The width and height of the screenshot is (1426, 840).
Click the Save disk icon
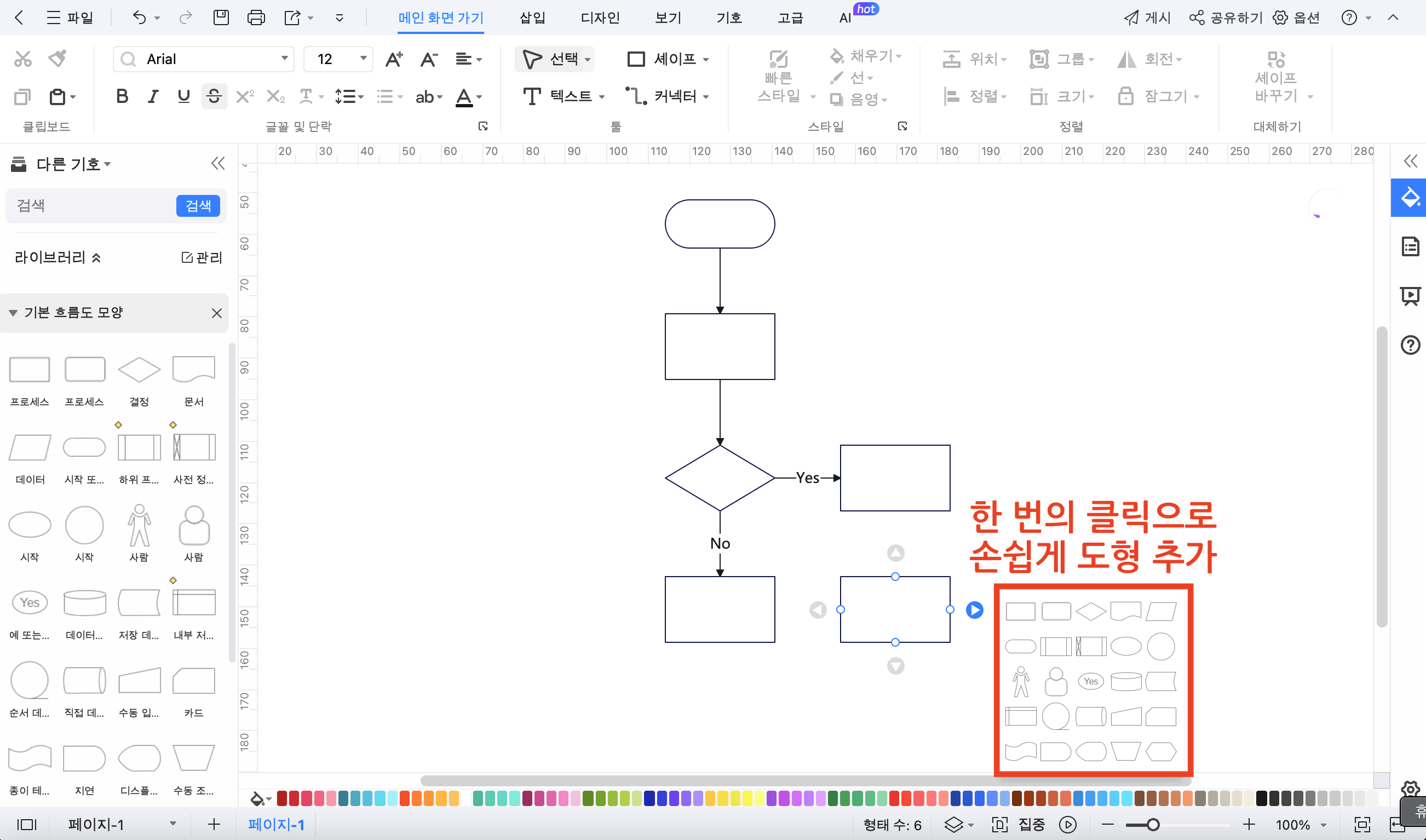pyautogui.click(x=221, y=18)
